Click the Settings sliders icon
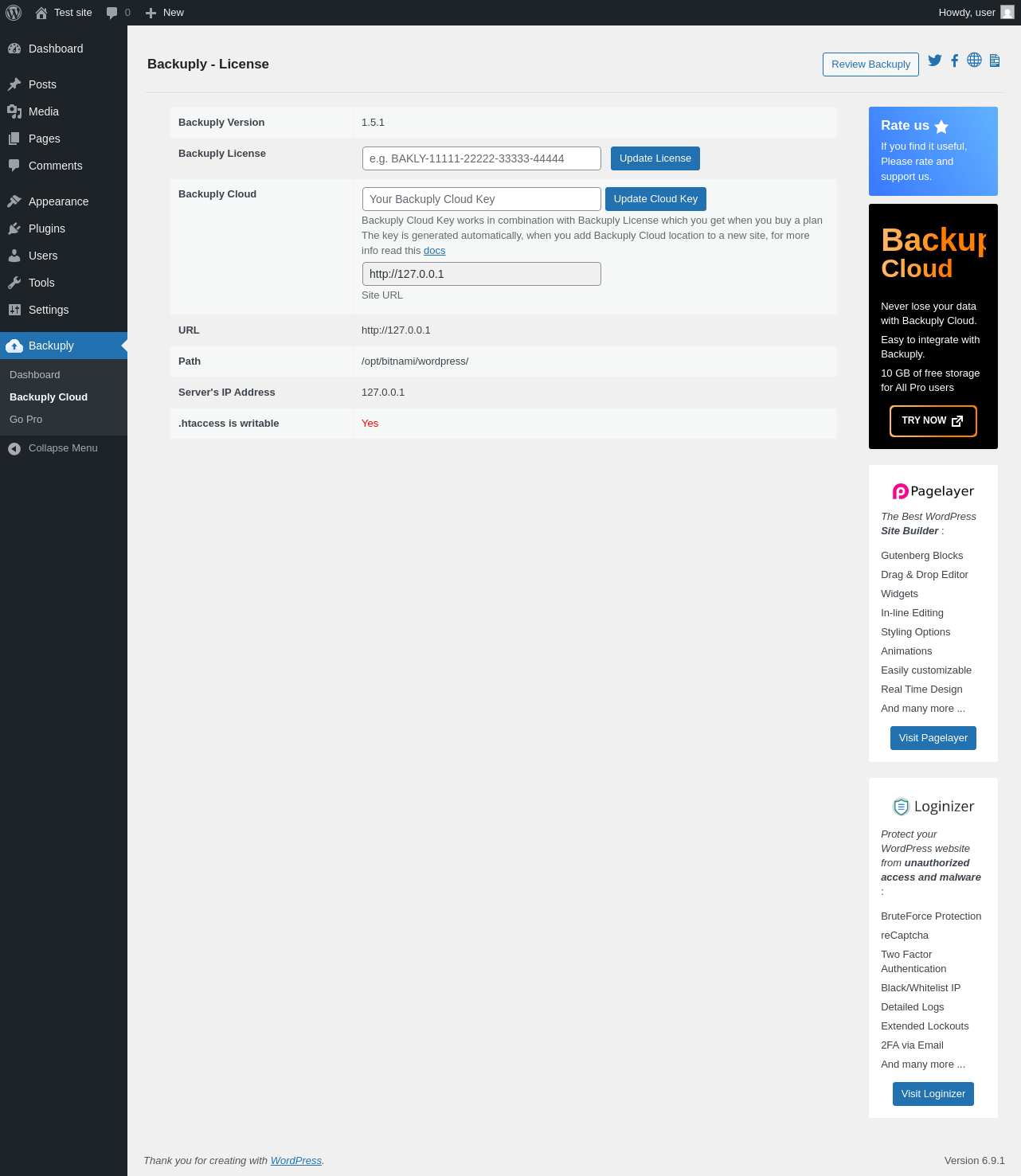 14,310
